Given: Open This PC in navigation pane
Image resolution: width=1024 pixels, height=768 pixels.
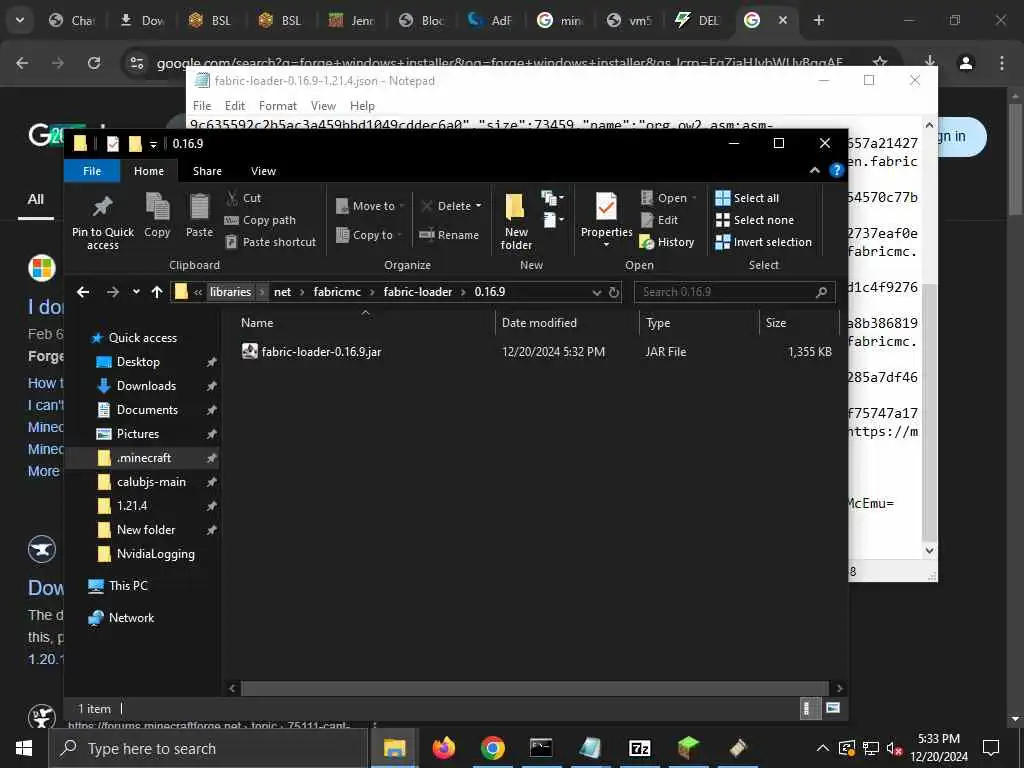Looking at the screenshot, I should (x=128, y=586).
